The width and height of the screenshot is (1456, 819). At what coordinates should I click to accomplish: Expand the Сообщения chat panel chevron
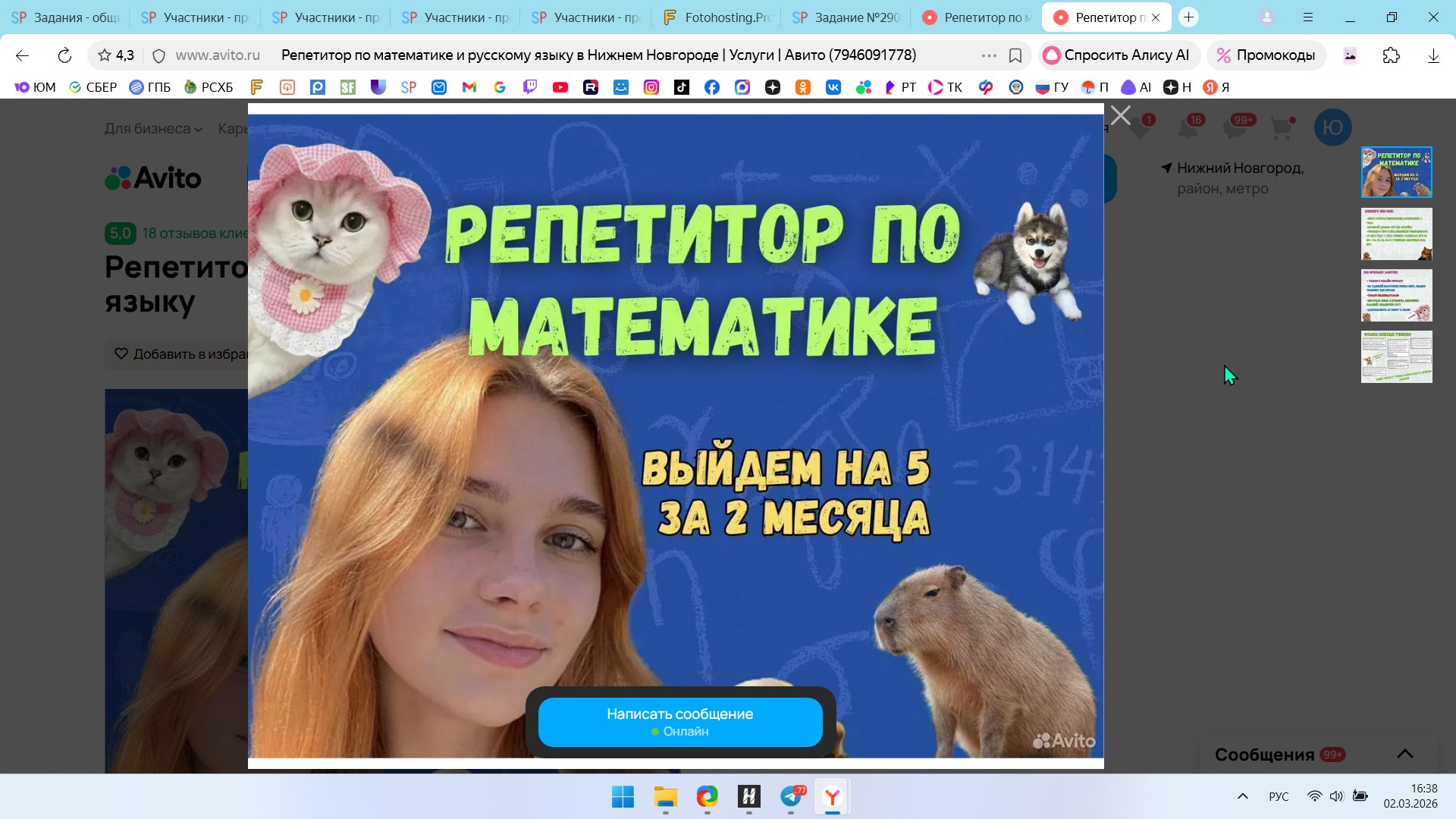pos(1404,754)
